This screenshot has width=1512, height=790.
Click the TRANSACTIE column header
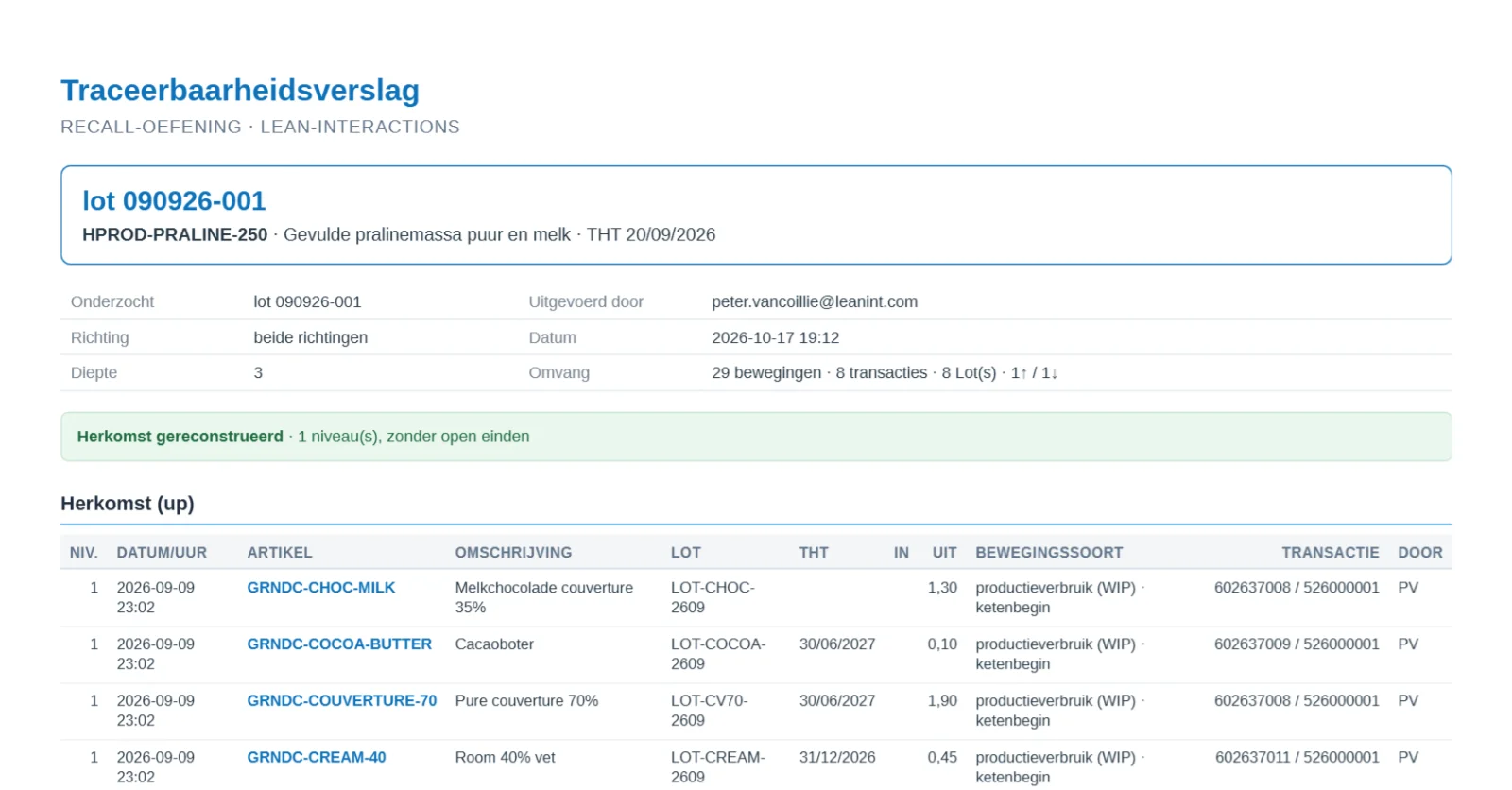point(1331,553)
